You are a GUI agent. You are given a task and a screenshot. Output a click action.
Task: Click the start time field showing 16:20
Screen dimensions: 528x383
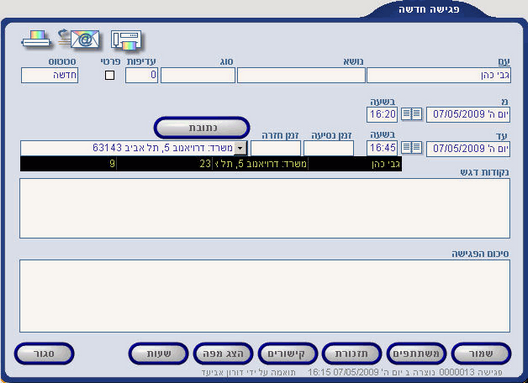[x=382, y=115]
